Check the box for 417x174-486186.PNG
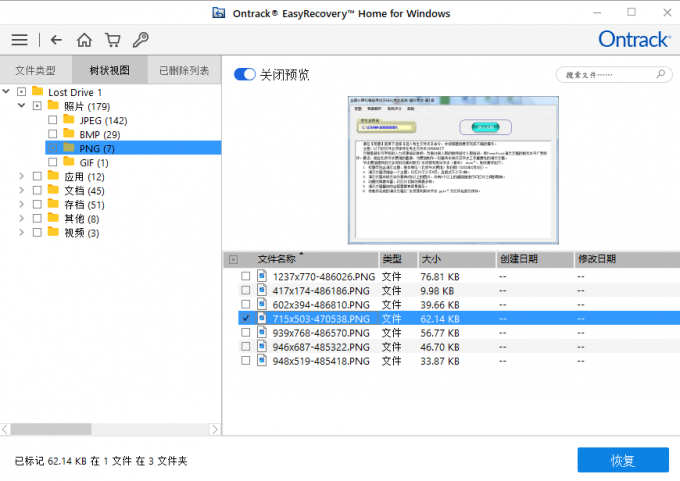This screenshot has height=481, width=680. pyautogui.click(x=246, y=290)
